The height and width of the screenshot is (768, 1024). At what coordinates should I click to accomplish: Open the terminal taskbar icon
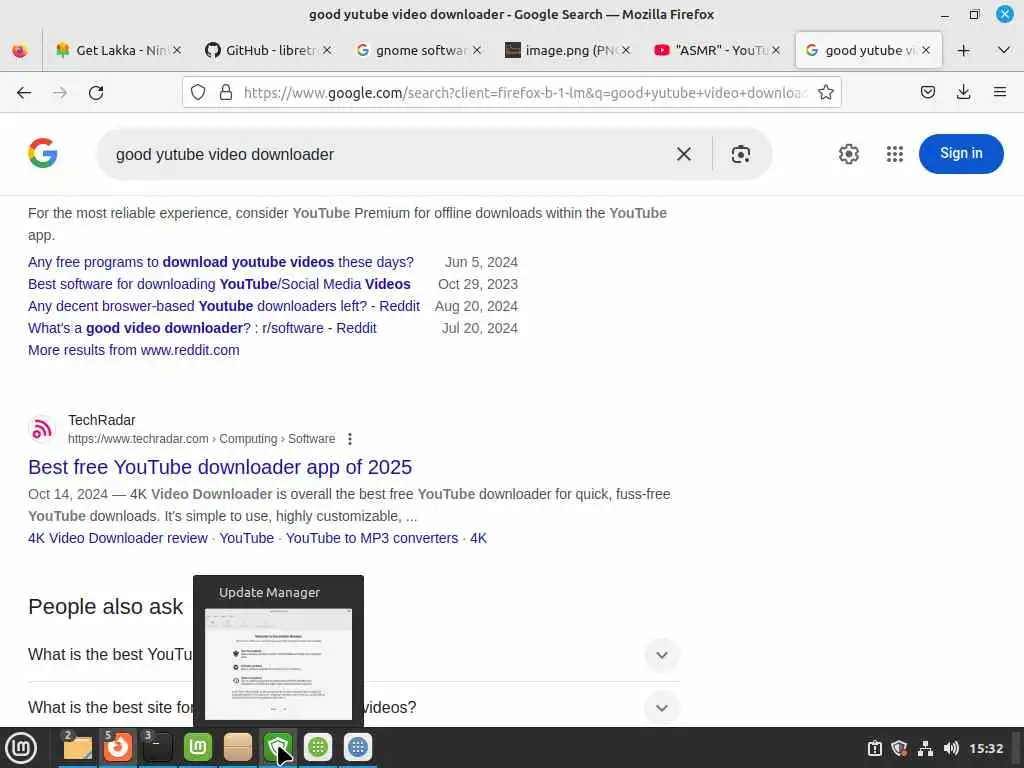[157, 747]
